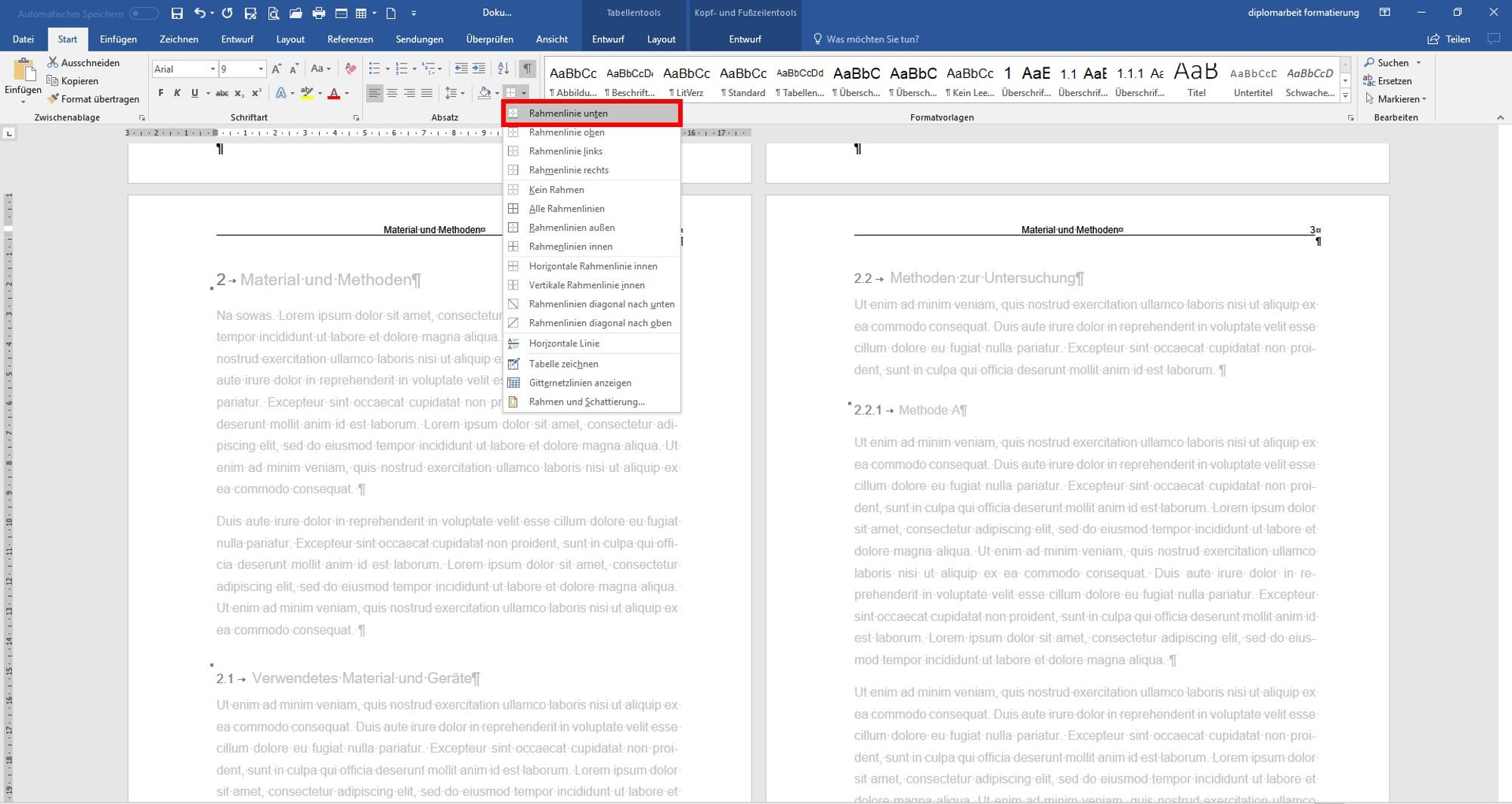Toggle center alignment button
Viewport: 1512px width, 804px height.
(392, 93)
